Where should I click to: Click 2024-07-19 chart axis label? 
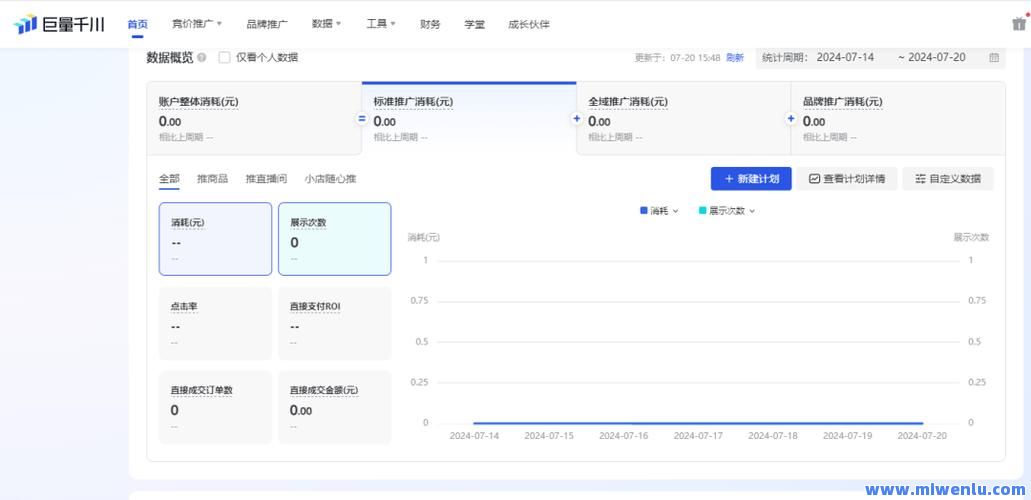click(848, 436)
